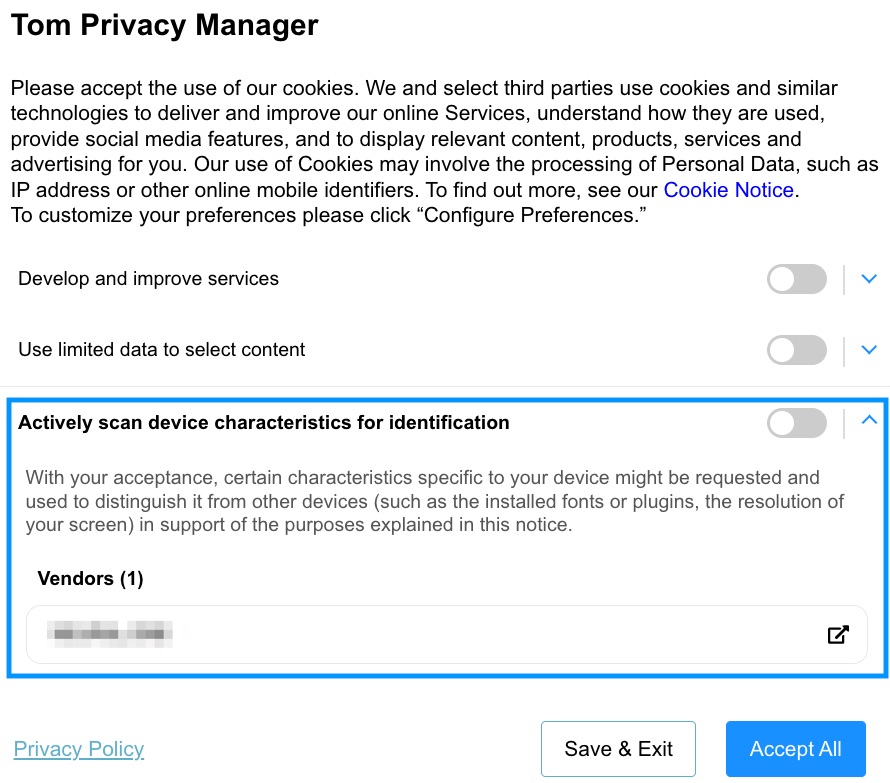Expand the Develop and improve services chevron

click(869, 279)
